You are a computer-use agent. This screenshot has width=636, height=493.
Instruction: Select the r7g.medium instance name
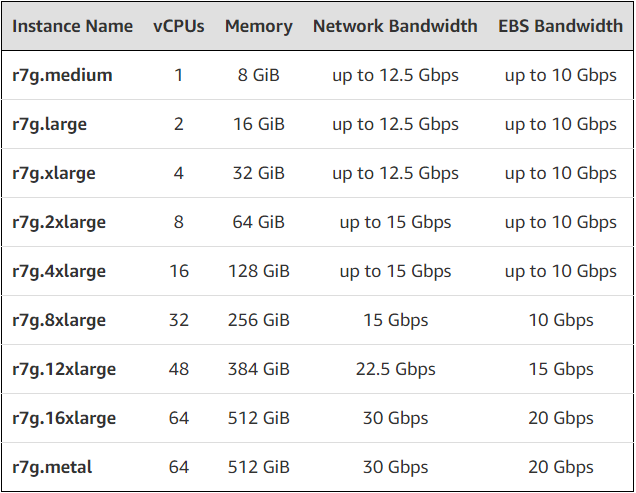pos(62,75)
